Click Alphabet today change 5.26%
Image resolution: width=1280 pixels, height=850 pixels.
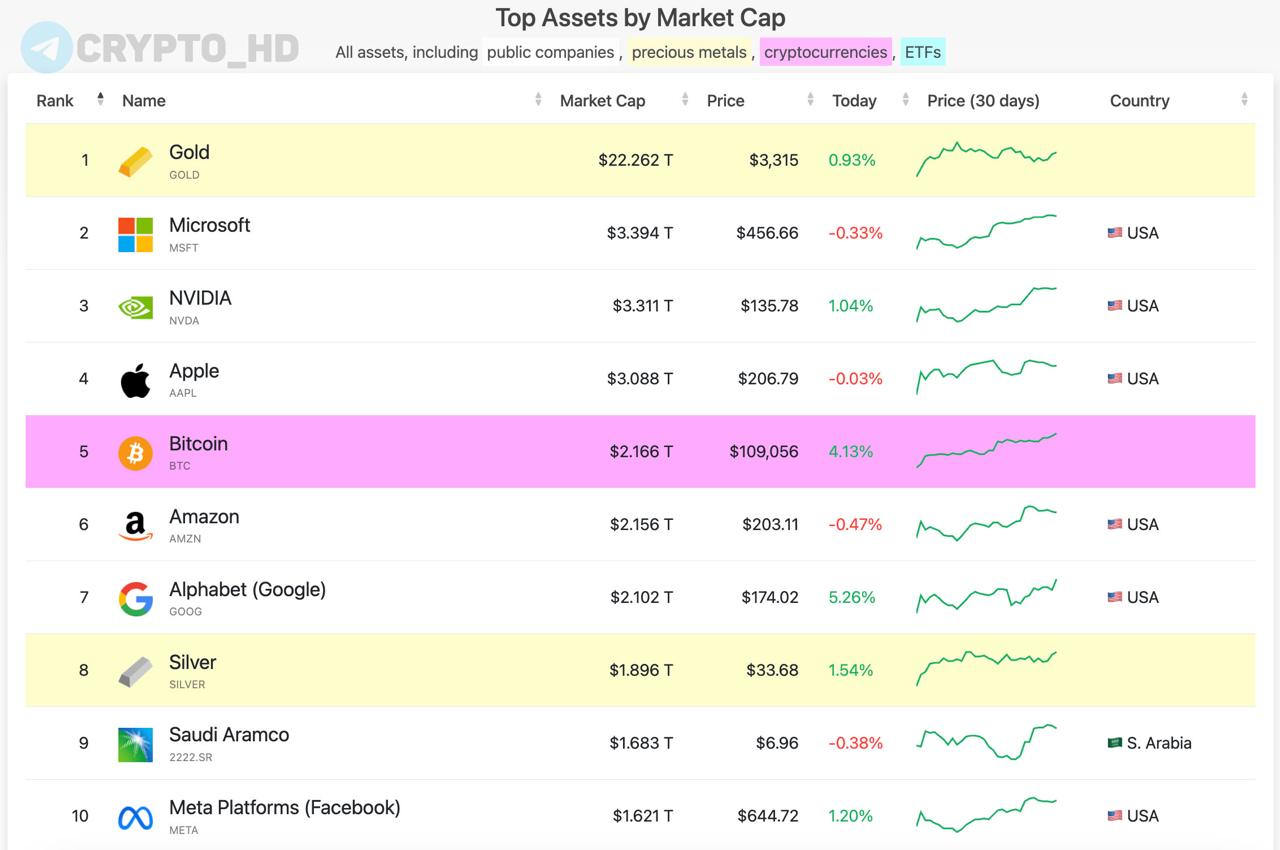coord(852,598)
